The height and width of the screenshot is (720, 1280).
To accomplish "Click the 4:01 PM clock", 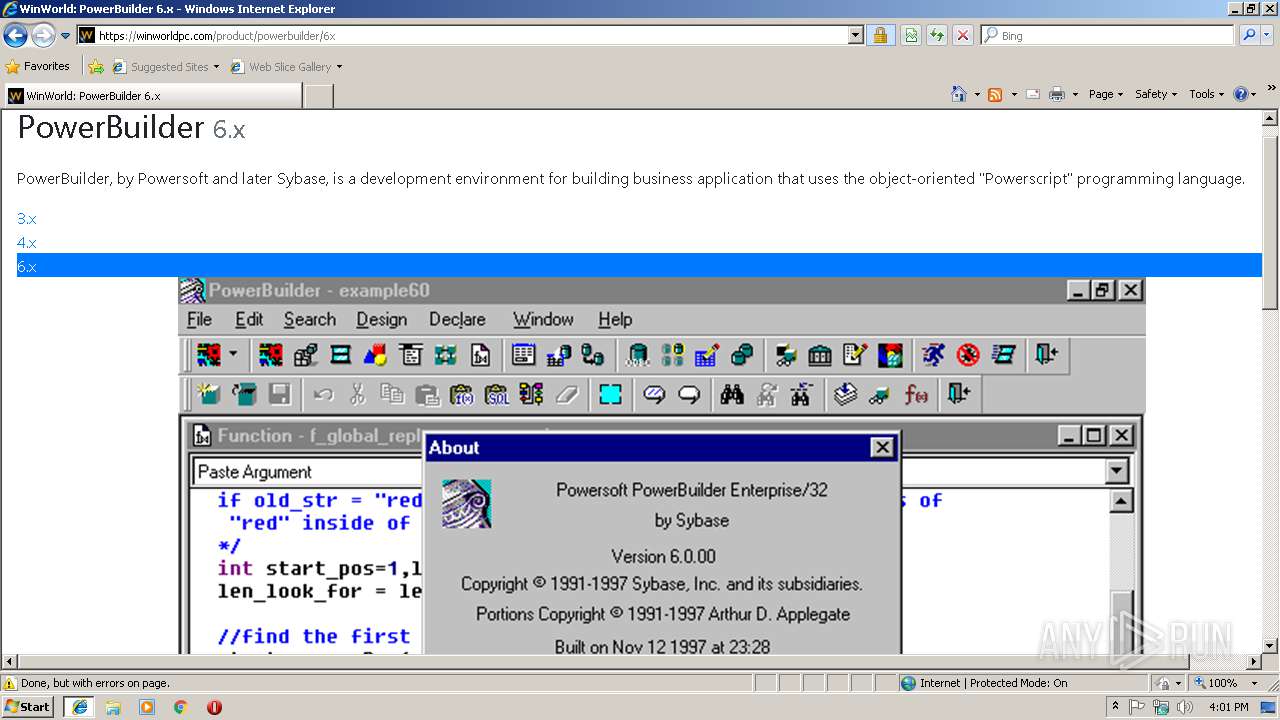I will click(1229, 707).
